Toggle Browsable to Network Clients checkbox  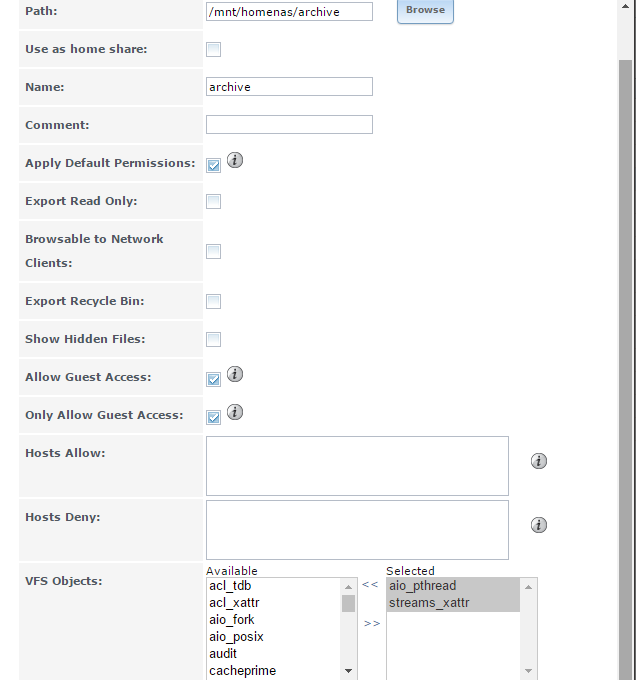click(x=213, y=251)
